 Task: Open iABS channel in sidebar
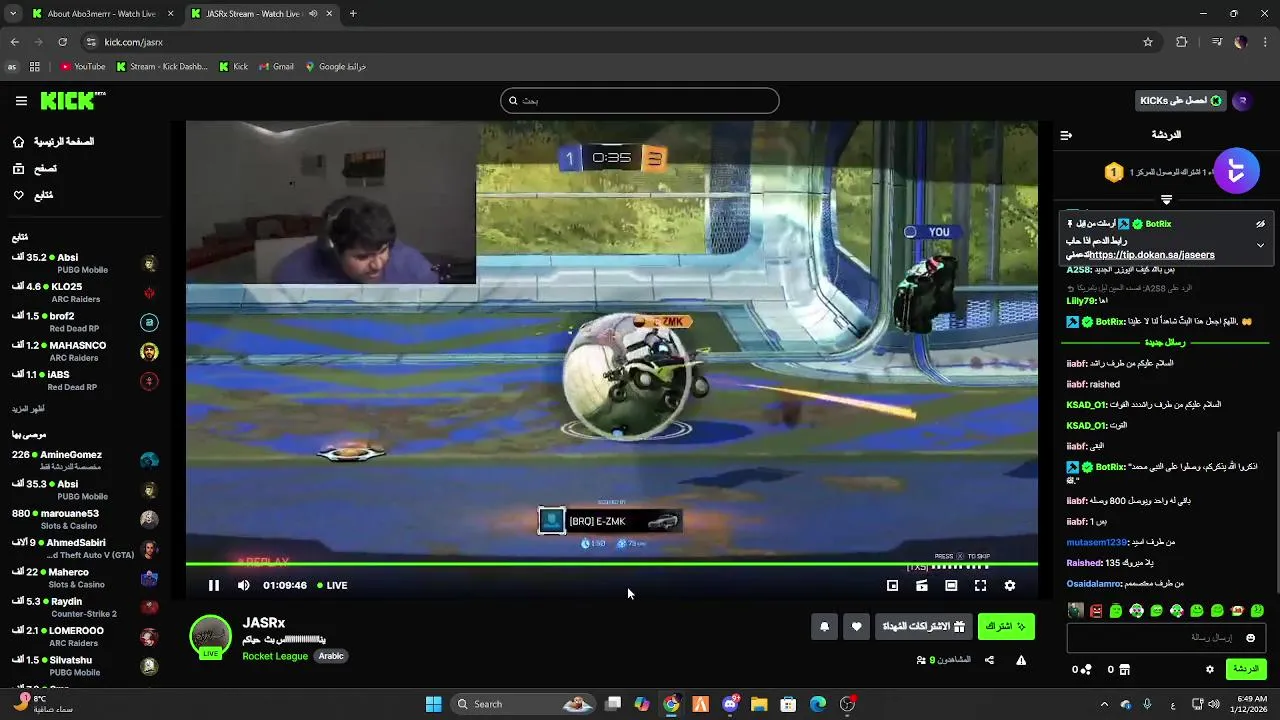(x=85, y=380)
